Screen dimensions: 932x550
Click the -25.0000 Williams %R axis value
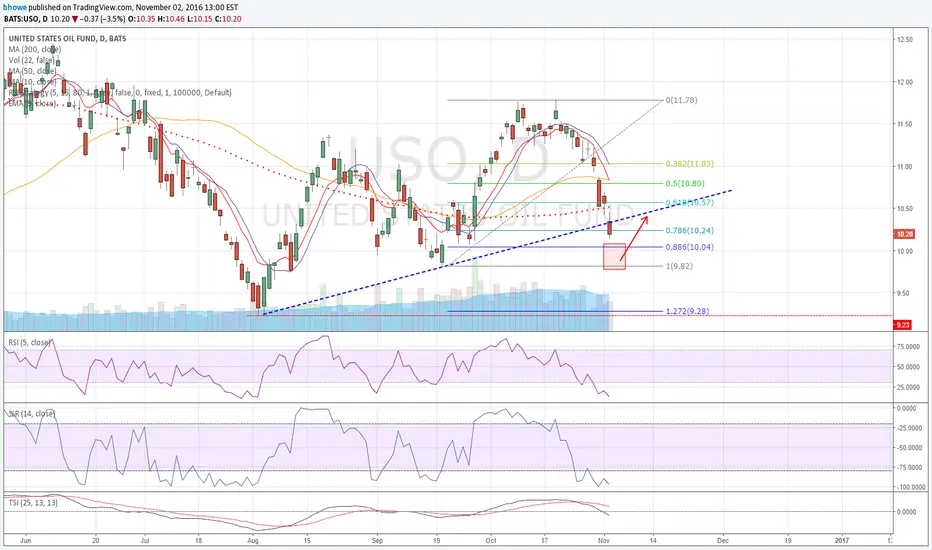point(910,428)
